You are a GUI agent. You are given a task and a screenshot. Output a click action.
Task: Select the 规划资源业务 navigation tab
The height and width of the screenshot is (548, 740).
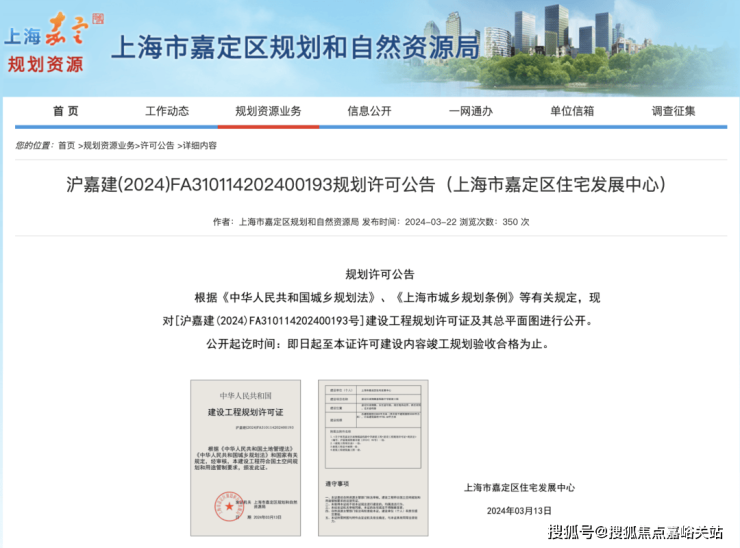pos(268,111)
